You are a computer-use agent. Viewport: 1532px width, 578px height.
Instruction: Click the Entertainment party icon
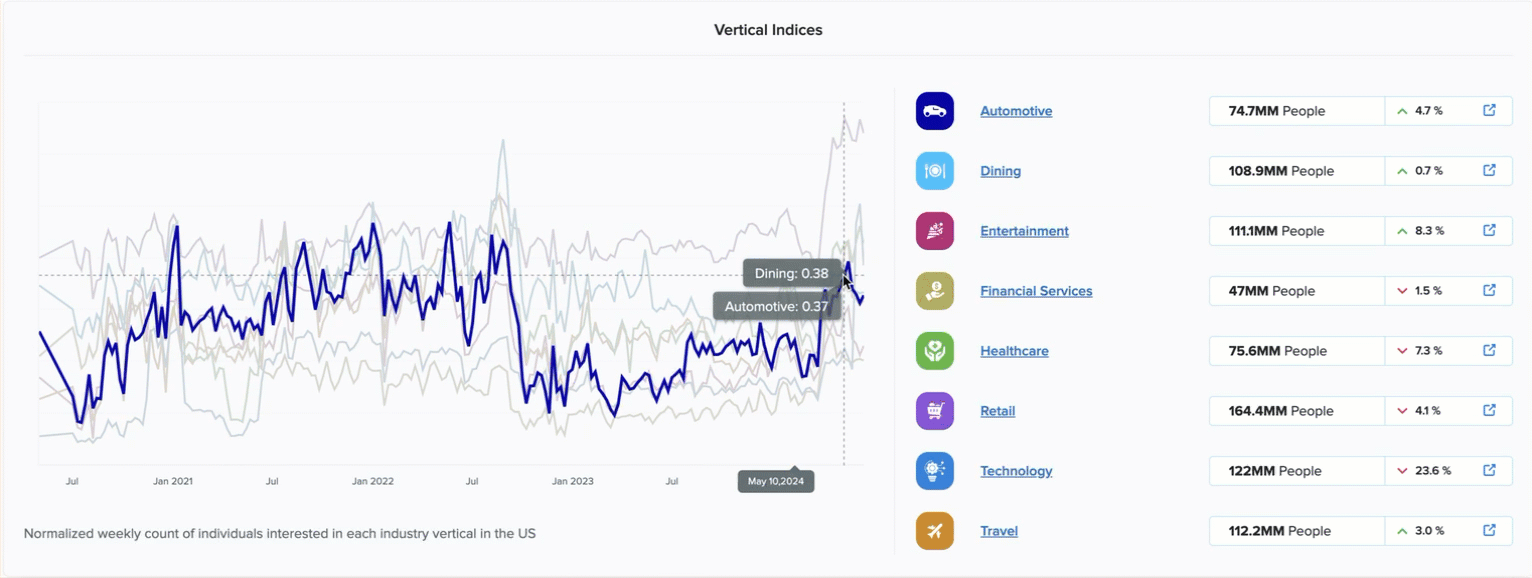(935, 231)
